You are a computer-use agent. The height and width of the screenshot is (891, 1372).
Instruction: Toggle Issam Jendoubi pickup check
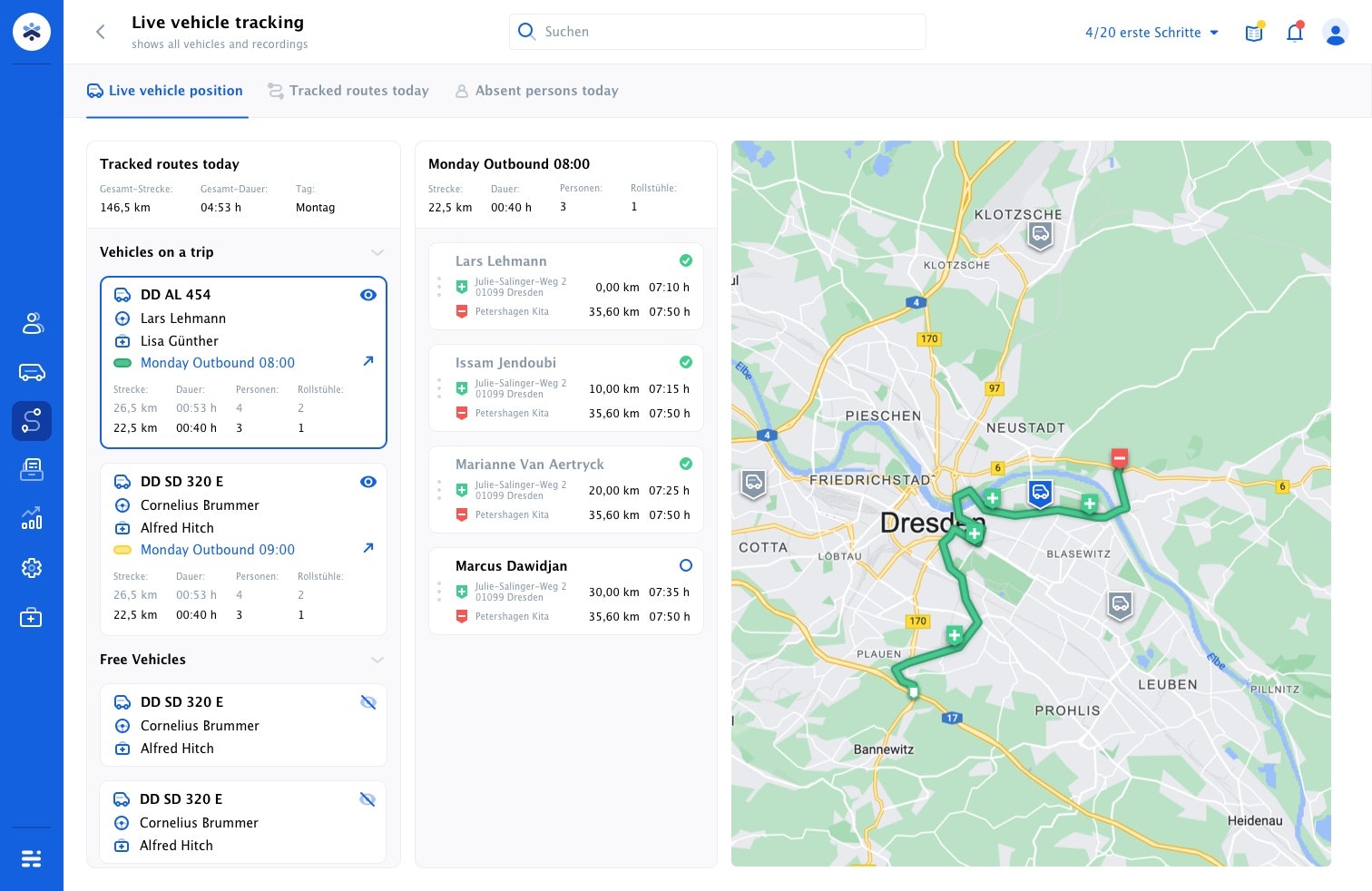pos(686,362)
